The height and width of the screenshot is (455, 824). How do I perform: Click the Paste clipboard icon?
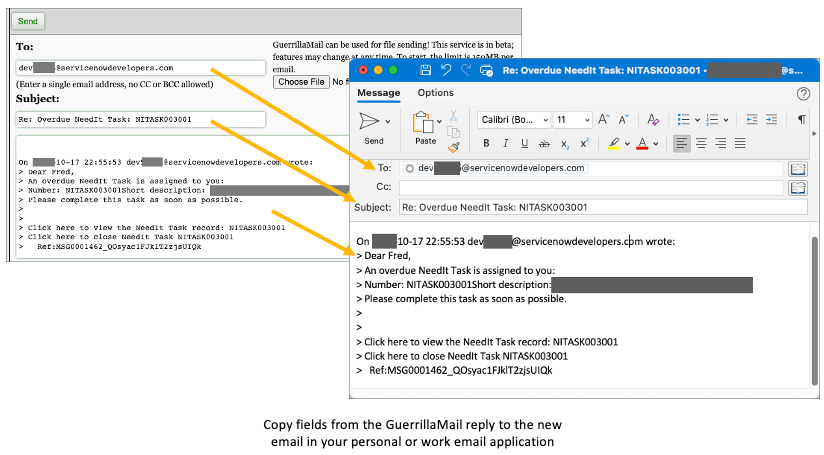point(424,121)
